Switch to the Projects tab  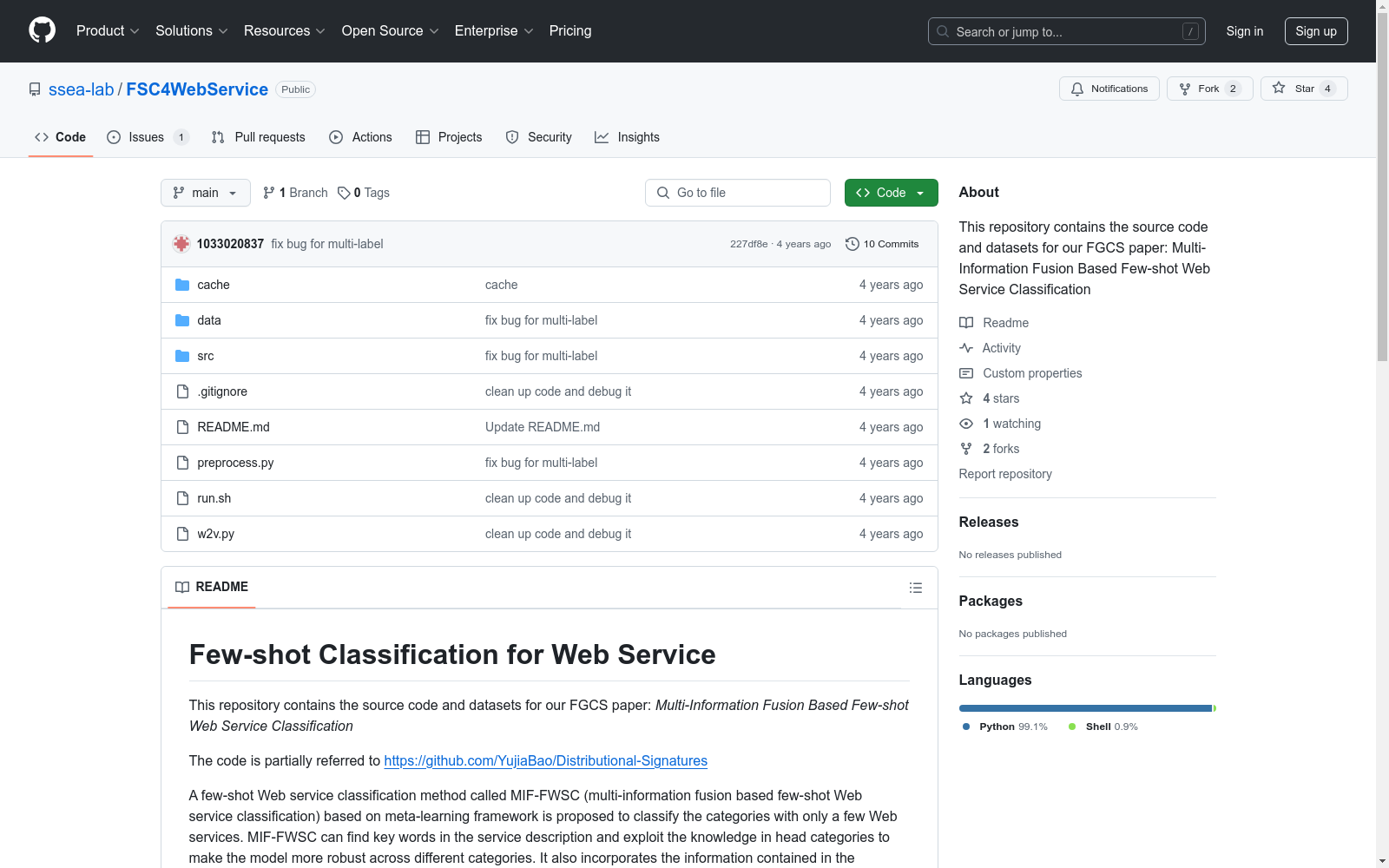coord(449,137)
